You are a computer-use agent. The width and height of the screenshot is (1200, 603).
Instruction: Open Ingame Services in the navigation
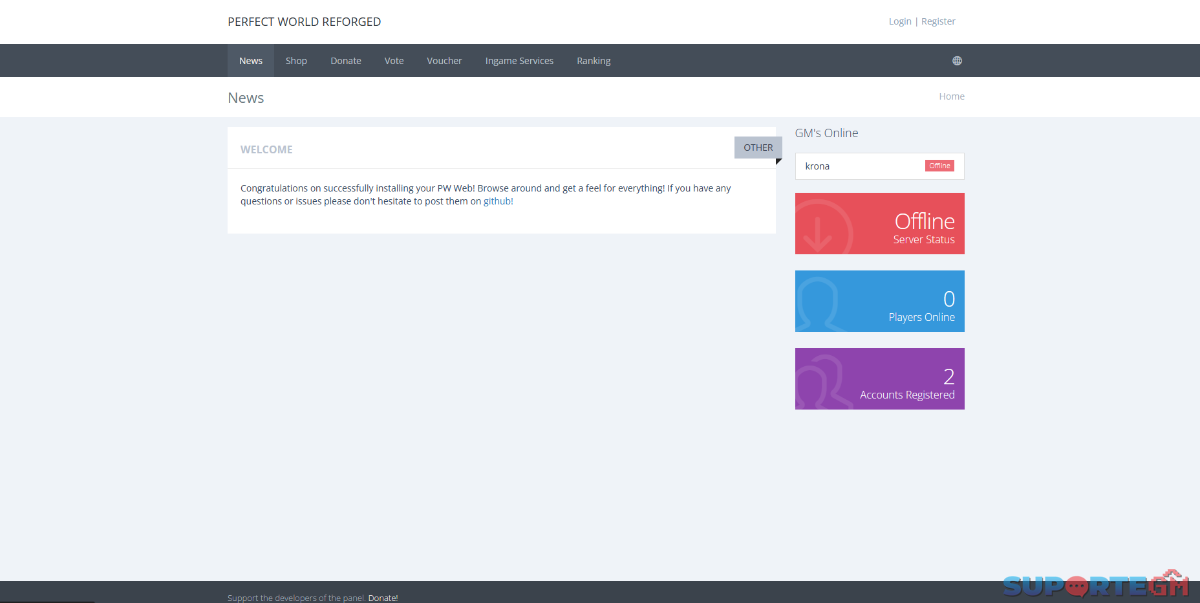[519, 61]
